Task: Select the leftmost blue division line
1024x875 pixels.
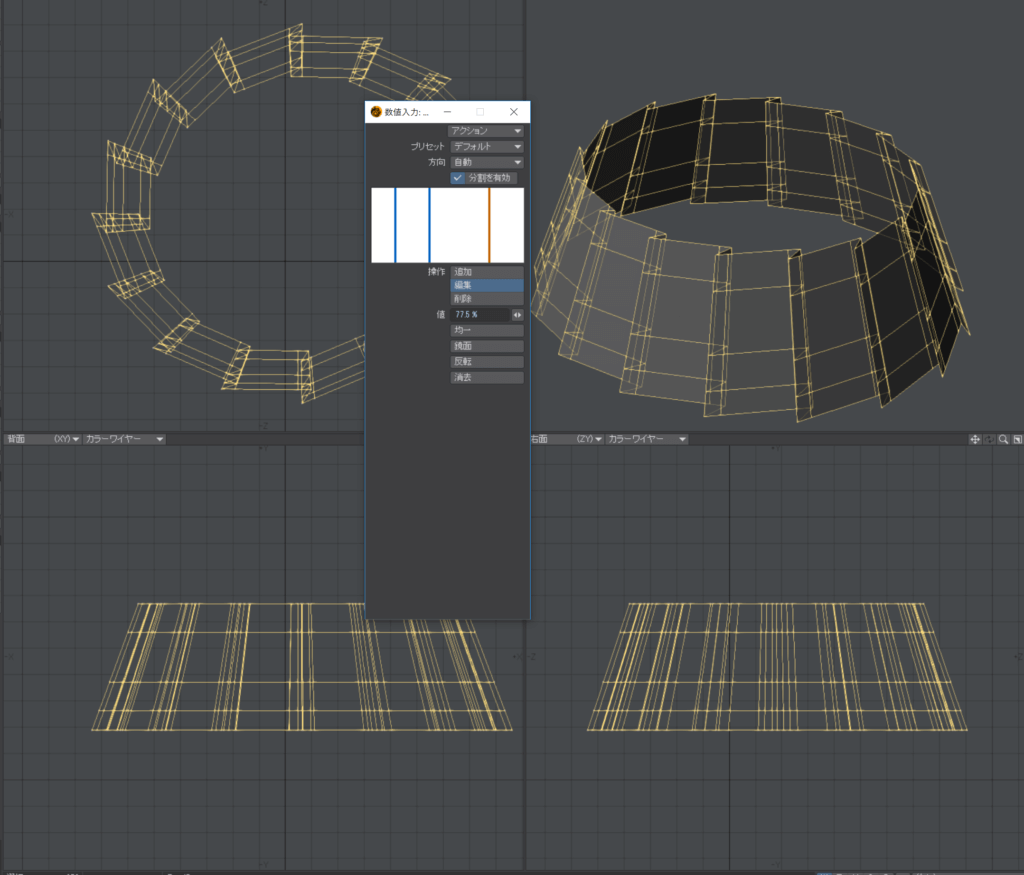Action: pyautogui.click(x=395, y=225)
